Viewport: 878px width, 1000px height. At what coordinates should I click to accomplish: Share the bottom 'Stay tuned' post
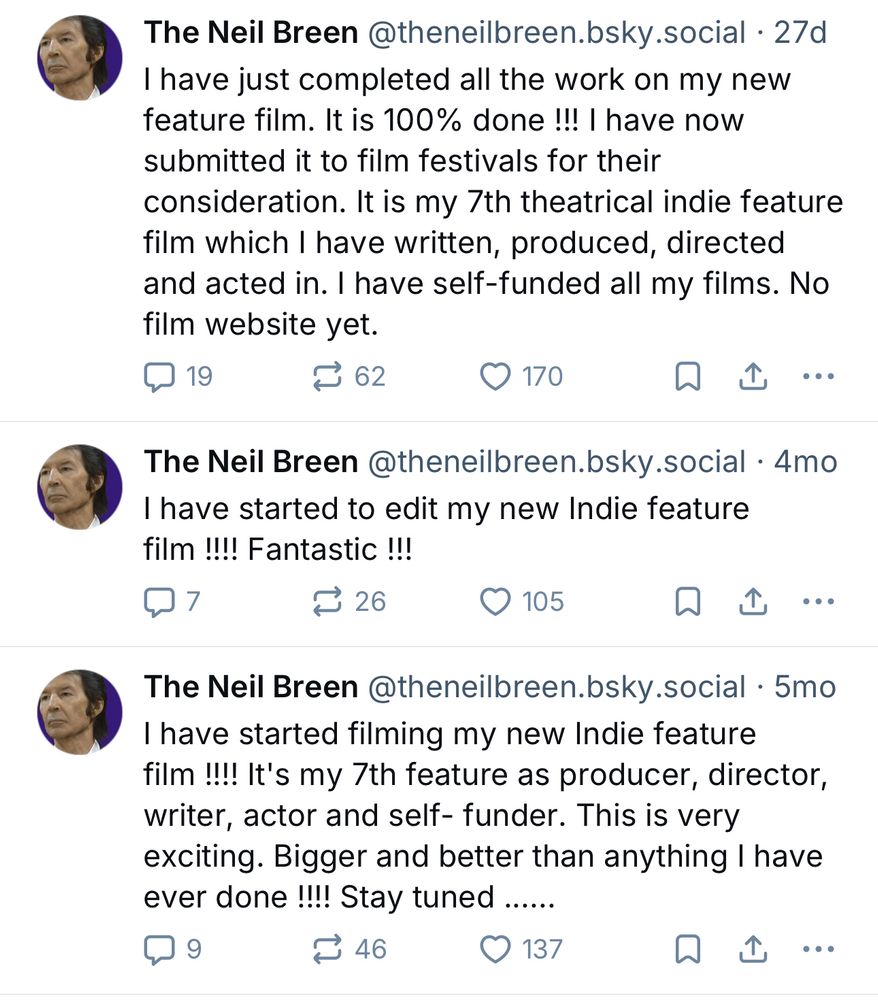tap(753, 948)
